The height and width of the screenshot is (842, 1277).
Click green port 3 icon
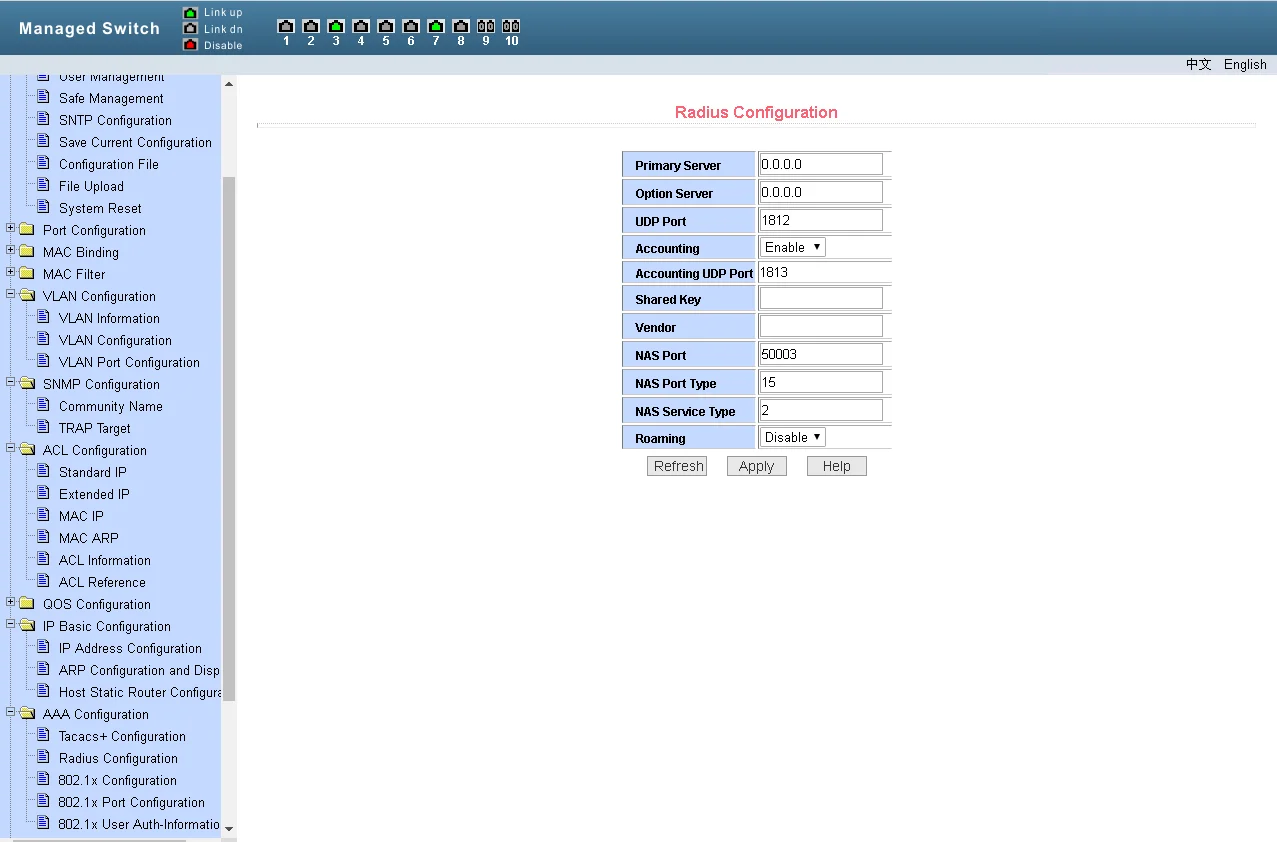click(336, 26)
